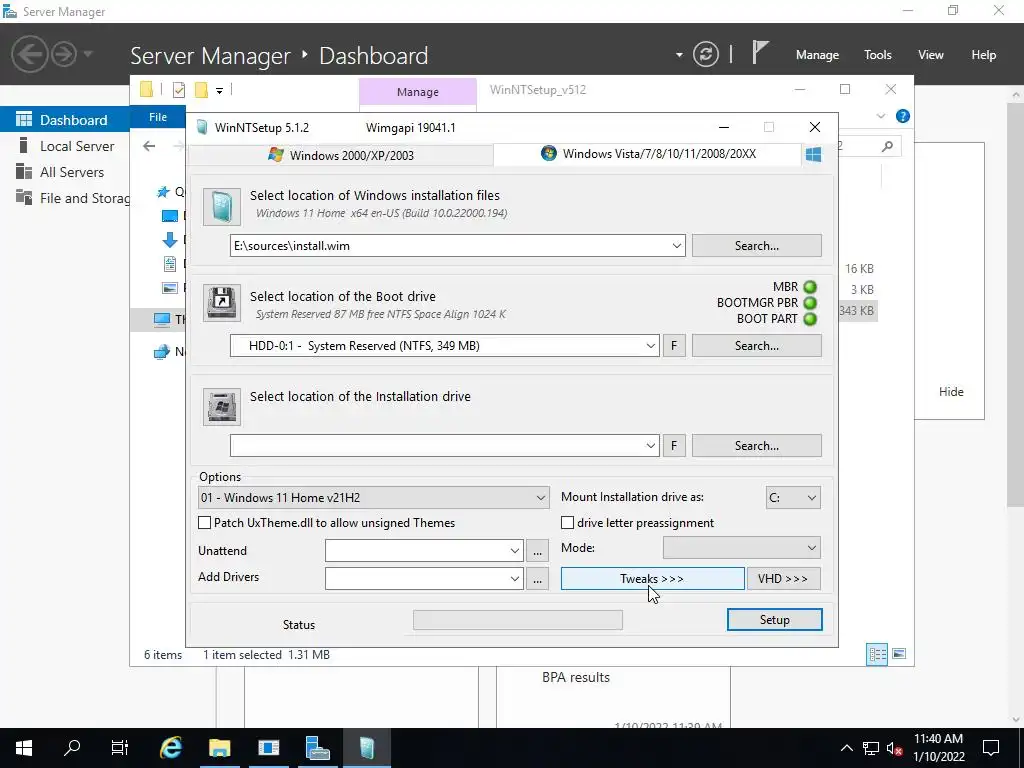The image size is (1024, 768).
Task: Click the Status progress bar
Action: click(x=518, y=620)
